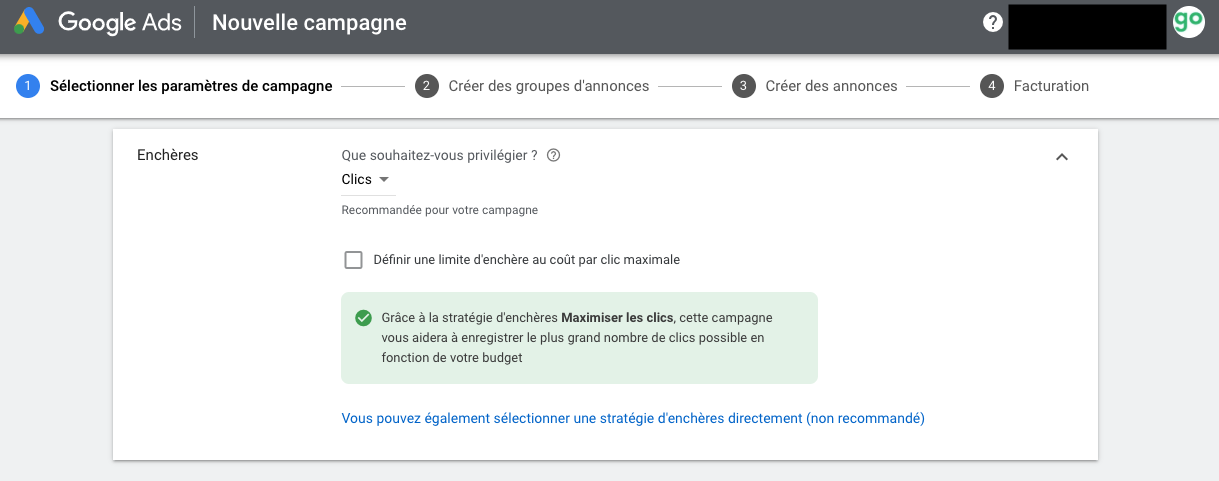Go to the 'Facturation' step
Image resolution: width=1219 pixels, height=481 pixels.
[1051, 86]
